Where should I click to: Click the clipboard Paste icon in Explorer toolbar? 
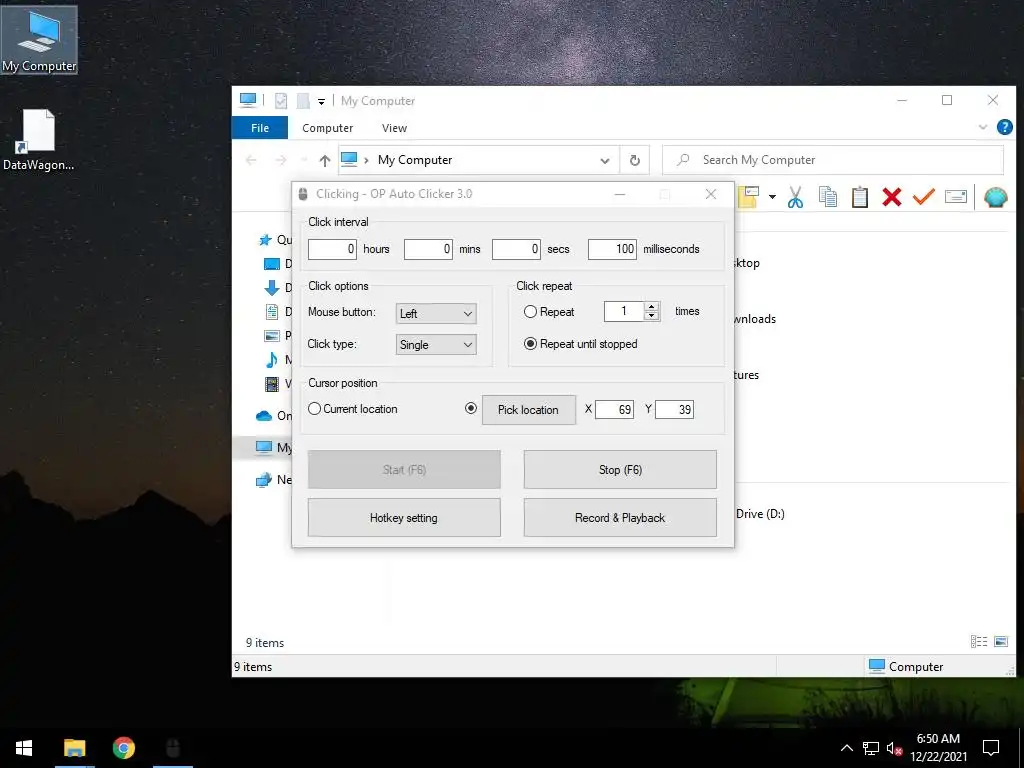click(x=859, y=197)
